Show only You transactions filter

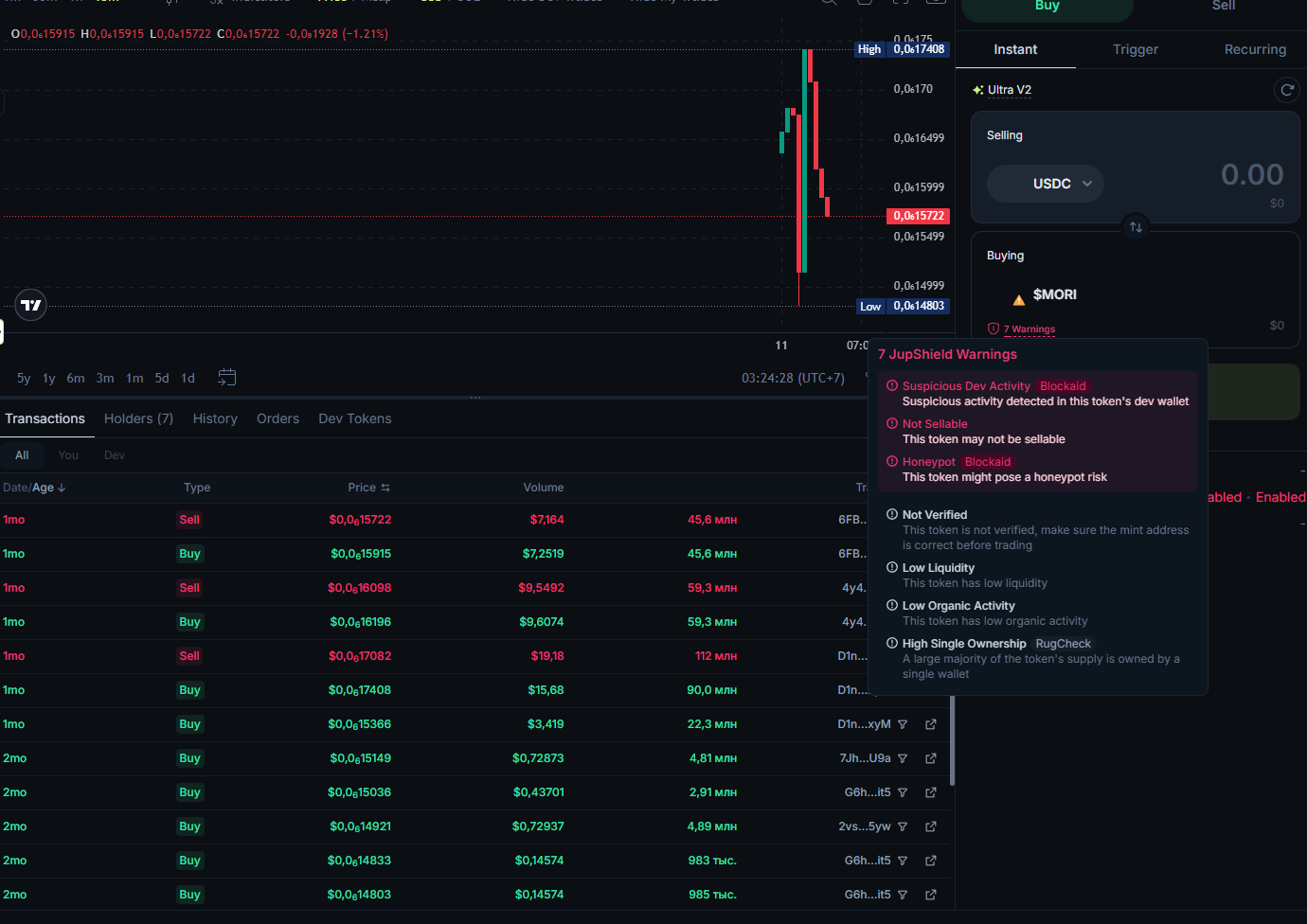tap(68, 455)
